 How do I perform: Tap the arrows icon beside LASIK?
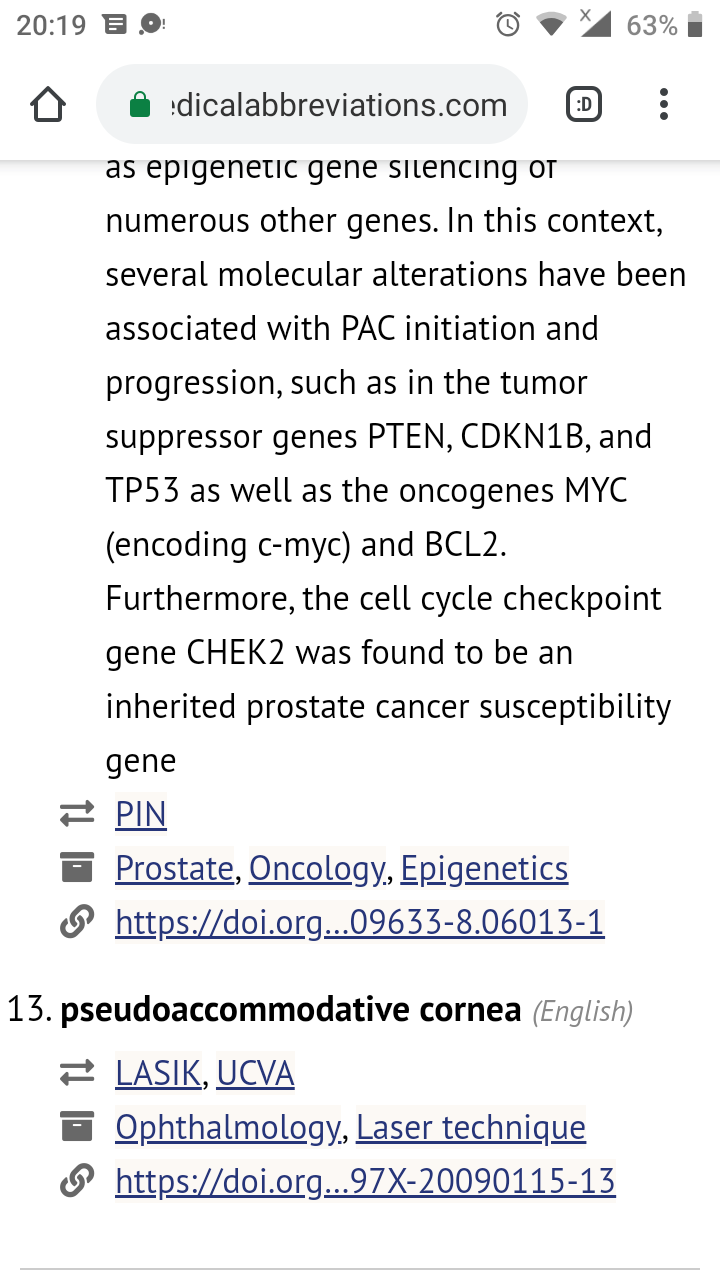(77, 1074)
